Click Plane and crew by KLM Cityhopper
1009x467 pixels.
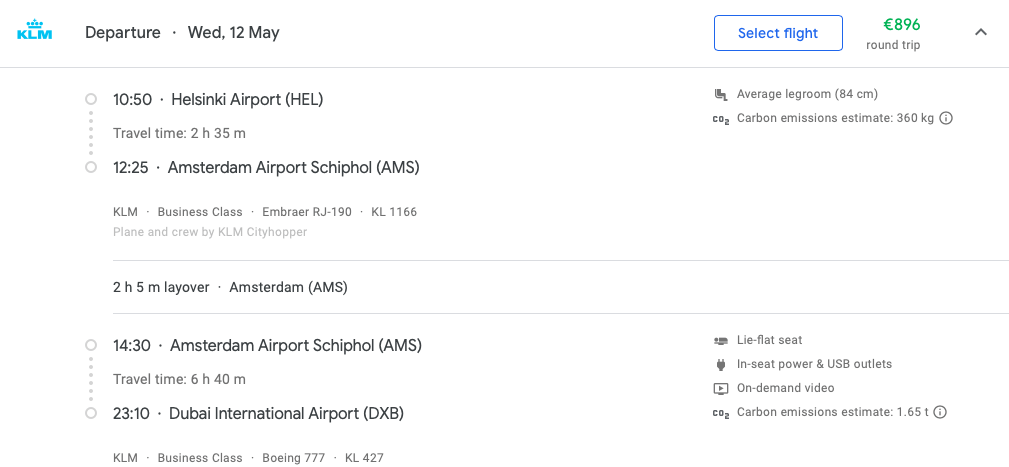(x=210, y=232)
